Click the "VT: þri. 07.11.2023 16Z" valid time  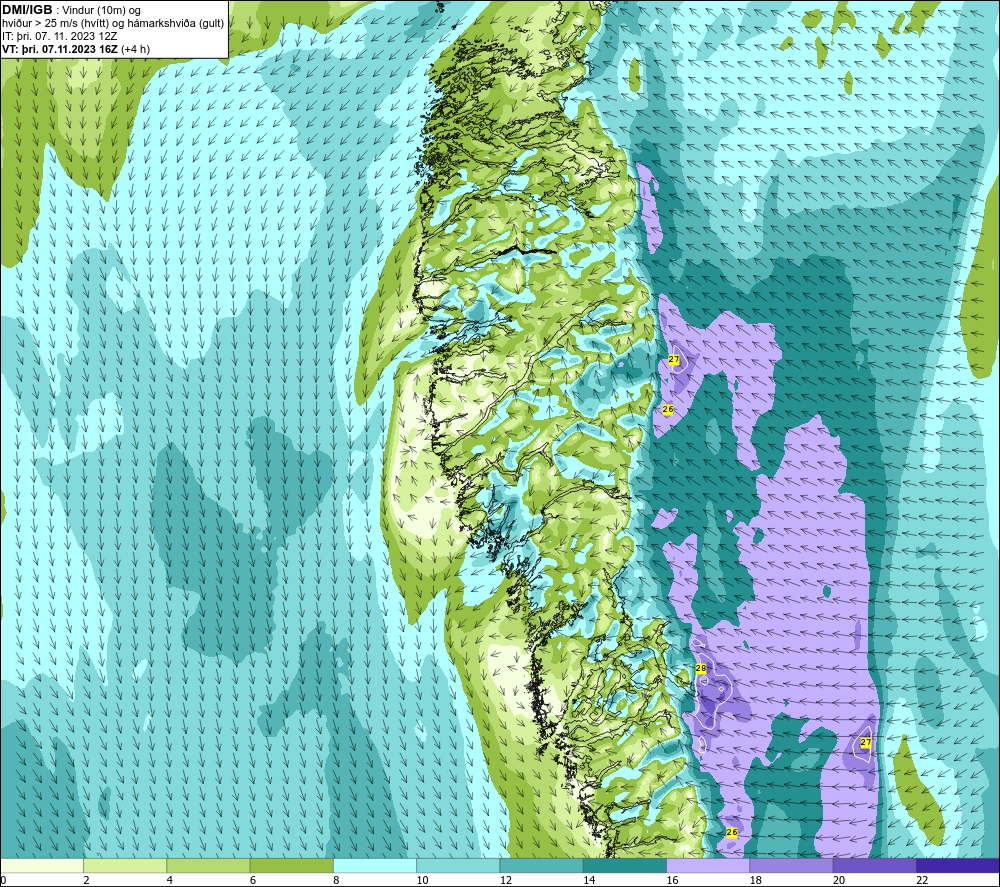click(60, 49)
